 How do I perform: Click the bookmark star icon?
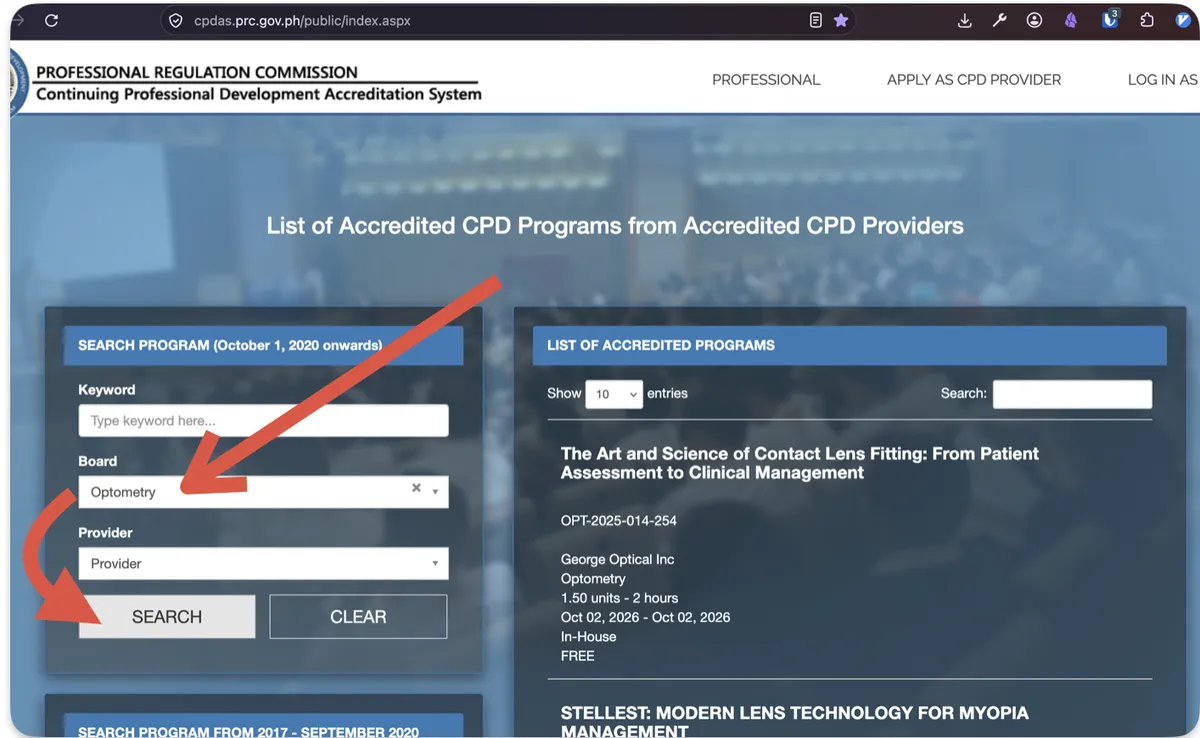(841, 20)
